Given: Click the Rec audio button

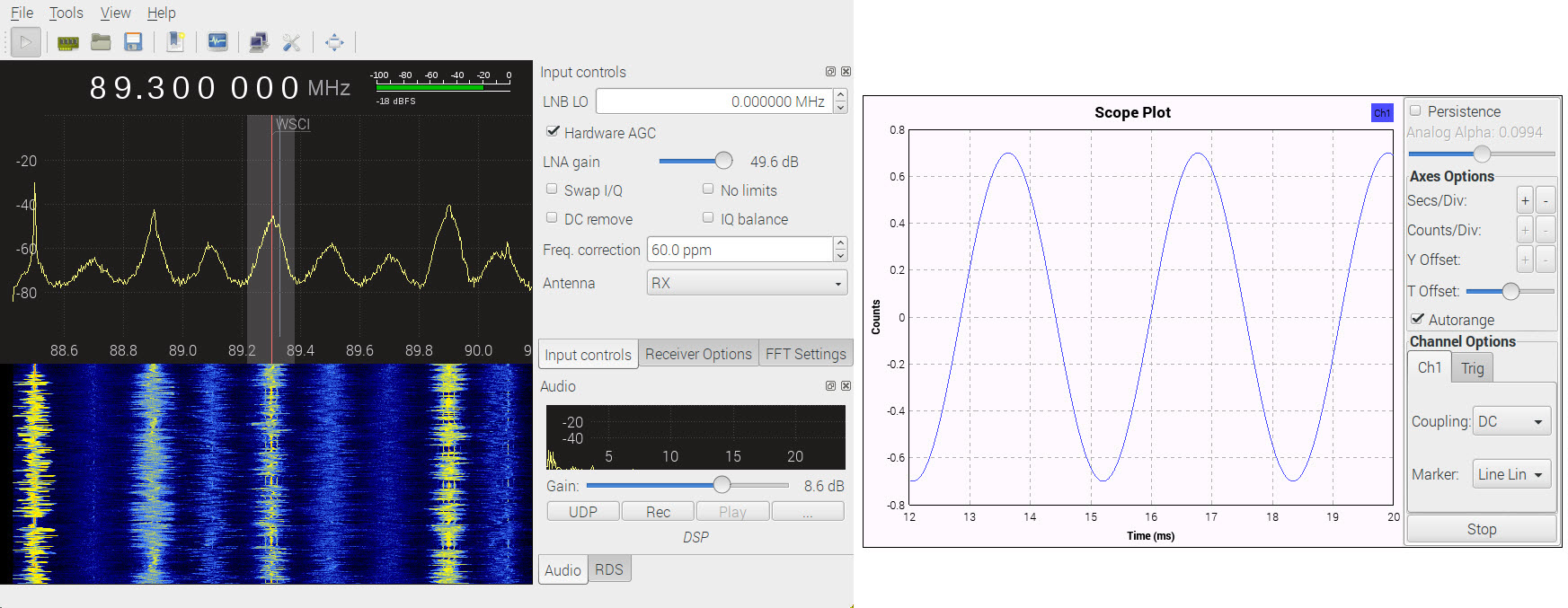Looking at the screenshot, I should click(658, 512).
